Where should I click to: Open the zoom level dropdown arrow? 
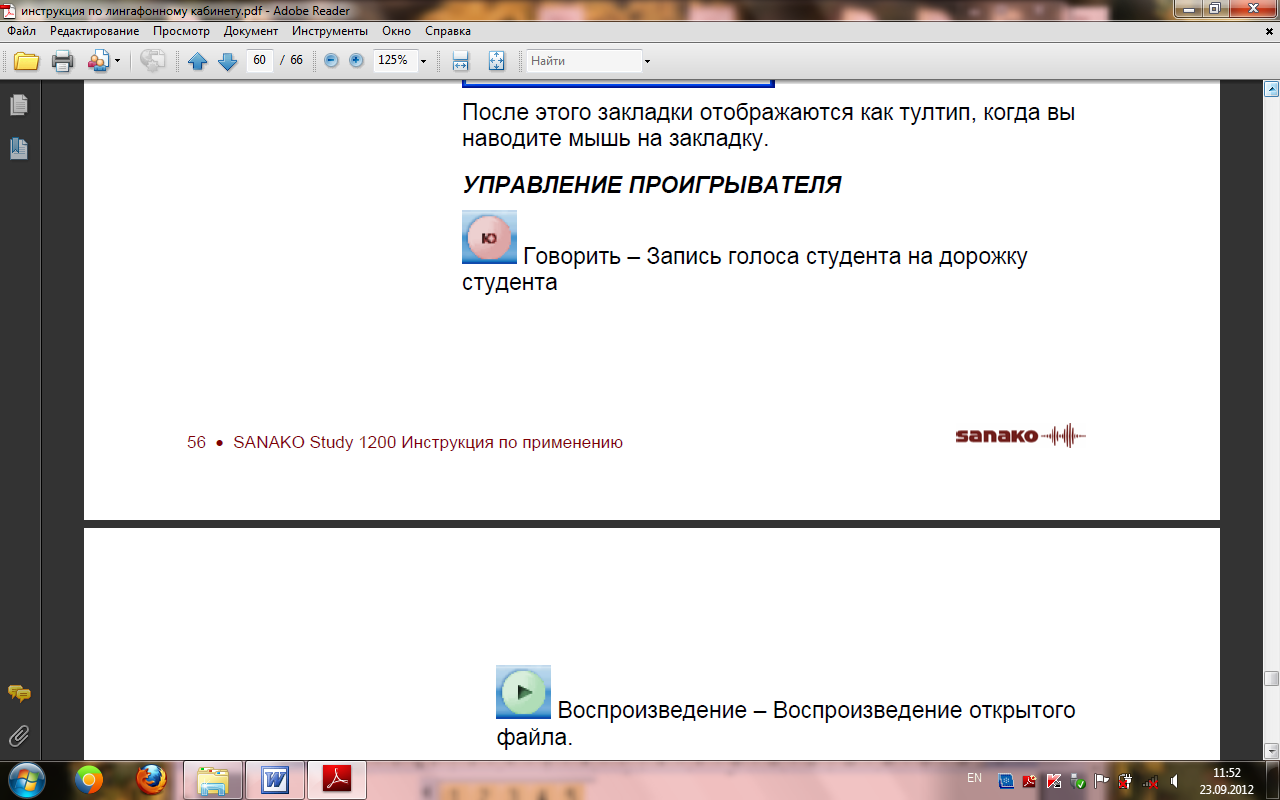pyautogui.click(x=423, y=61)
